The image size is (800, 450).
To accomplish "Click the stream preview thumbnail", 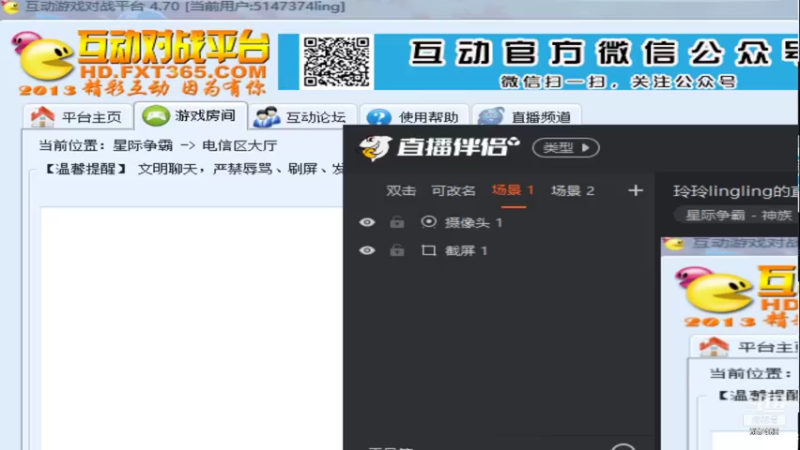I will (x=730, y=343).
